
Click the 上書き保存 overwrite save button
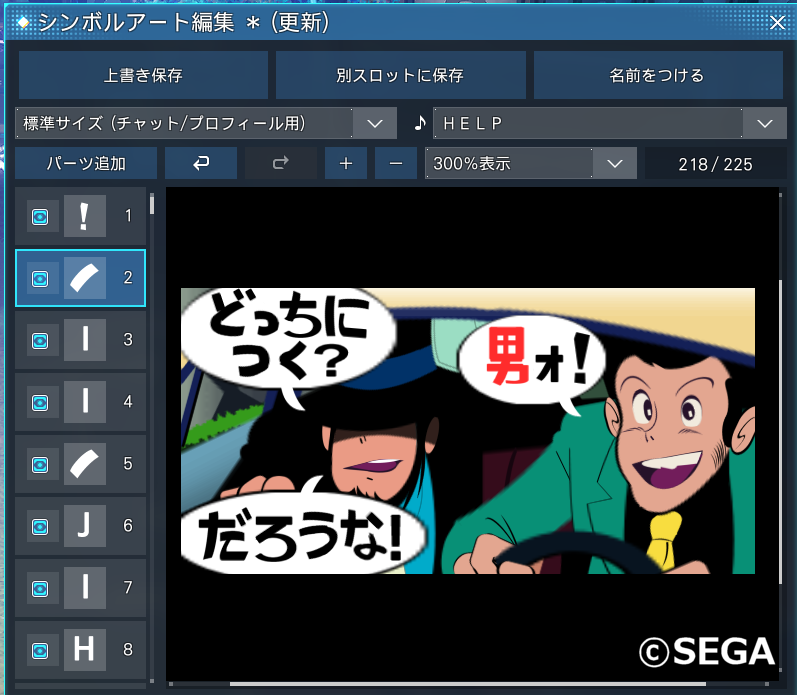pyautogui.click(x=143, y=75)
